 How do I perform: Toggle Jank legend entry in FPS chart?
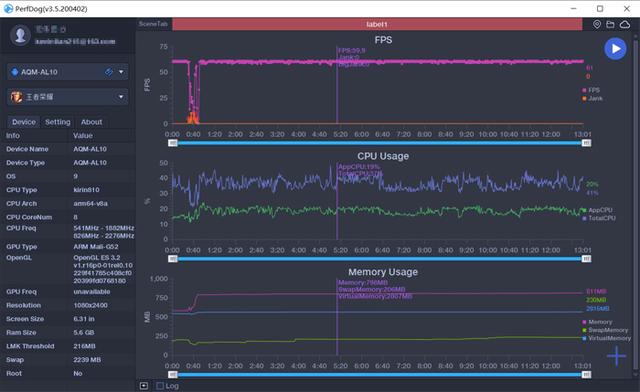coord(592,98)
